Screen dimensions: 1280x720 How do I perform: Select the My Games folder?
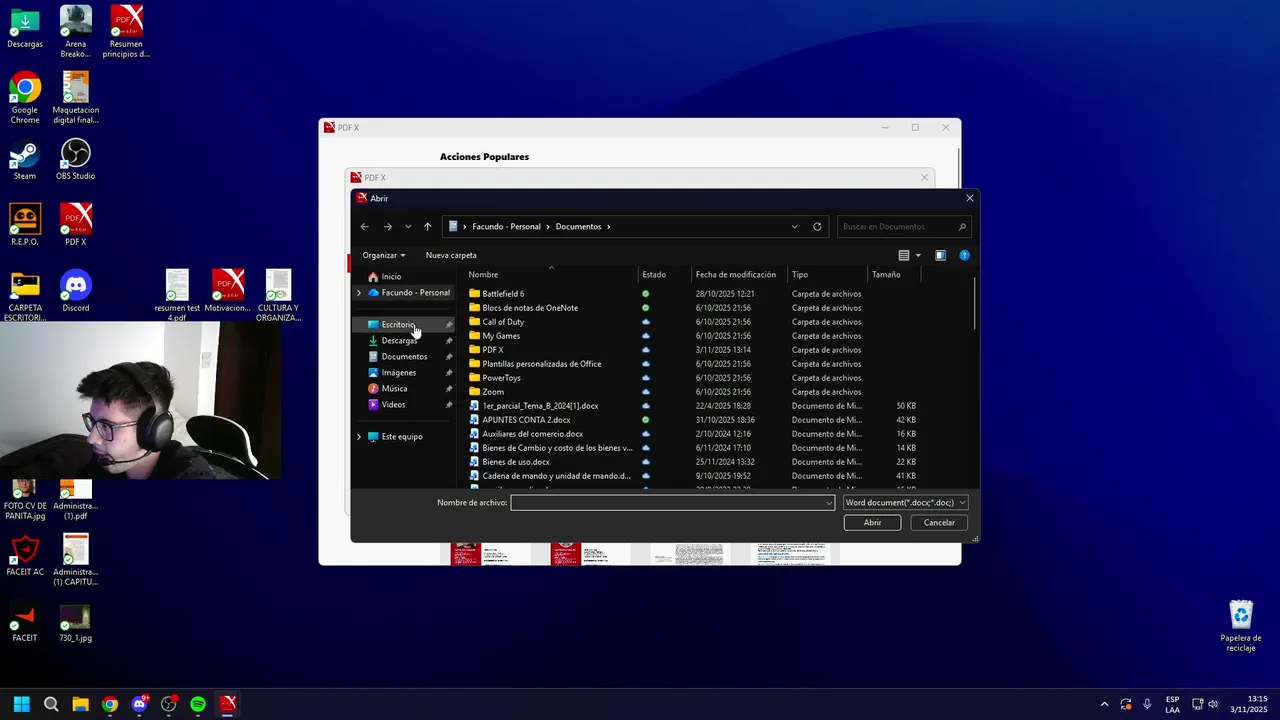(x=501, y=336)
